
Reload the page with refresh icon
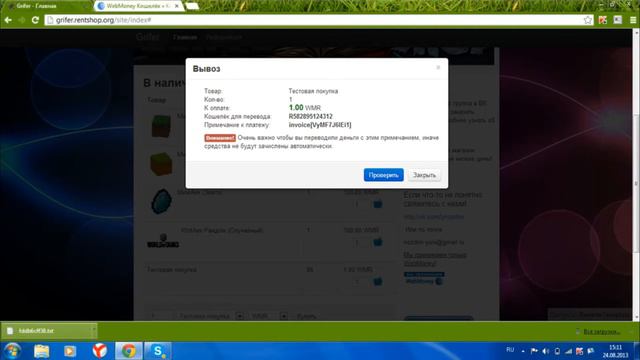tap(36, 20)
